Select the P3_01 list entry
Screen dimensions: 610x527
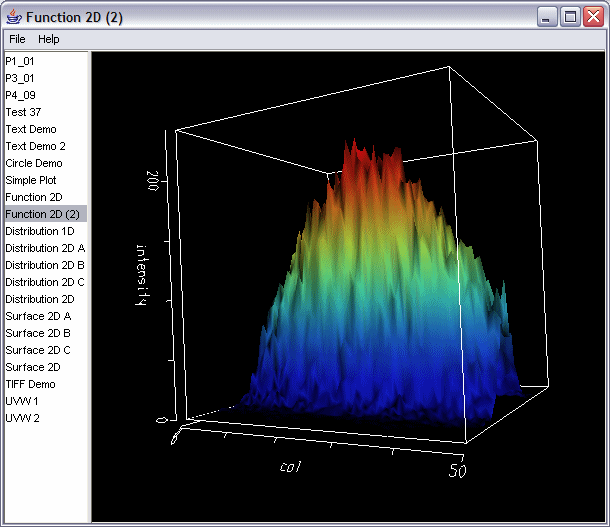pyautogui.click(x=20, y=78)
